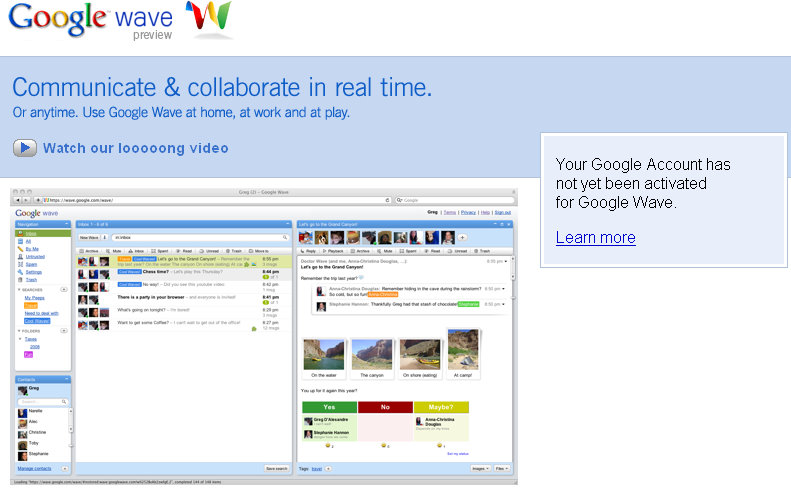This screenshot has width=791, height=490.
Task: Vote Yes in the poll gadget
Action: pyautogui.click(x=329, y=407)
